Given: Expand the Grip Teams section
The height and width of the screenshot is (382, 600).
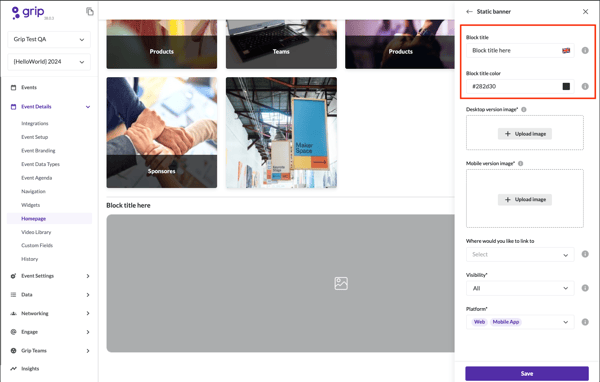Looking at the screenshot, I should click(x=88, y=351).
